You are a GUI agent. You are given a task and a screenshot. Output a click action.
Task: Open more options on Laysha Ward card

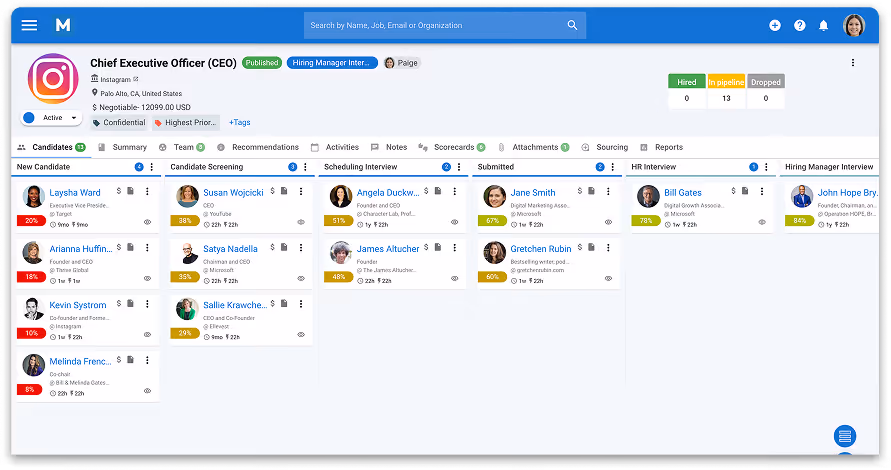147,192
